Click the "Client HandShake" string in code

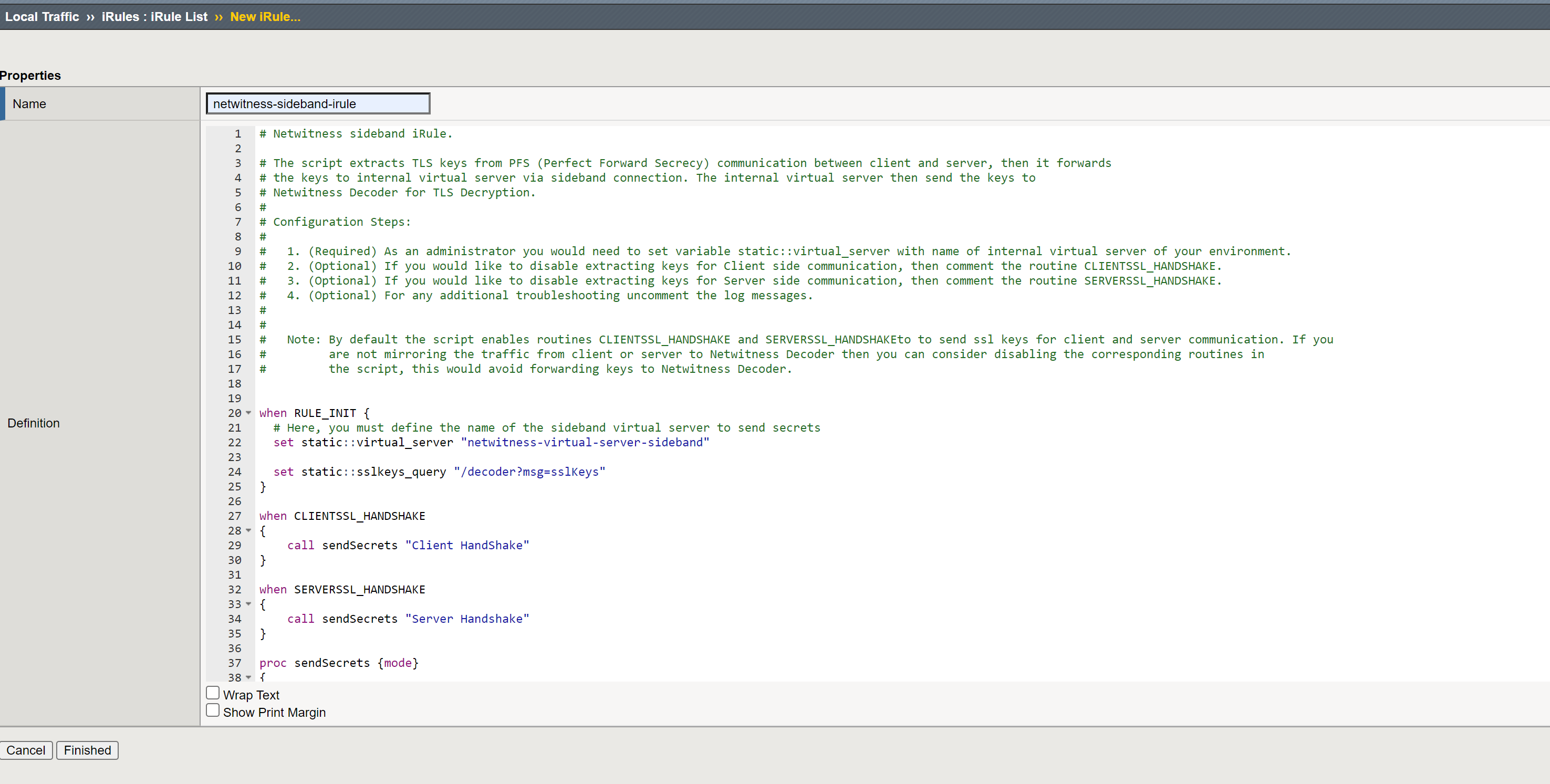467,545
